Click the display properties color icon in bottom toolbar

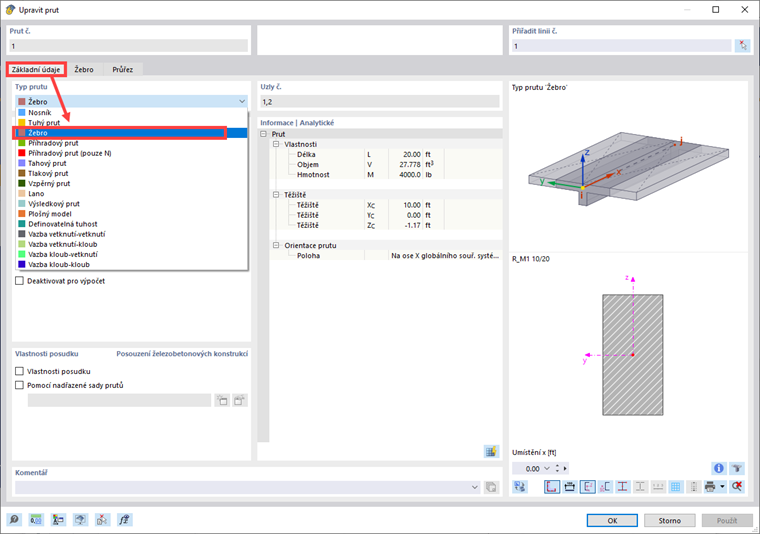coord(58,519)
